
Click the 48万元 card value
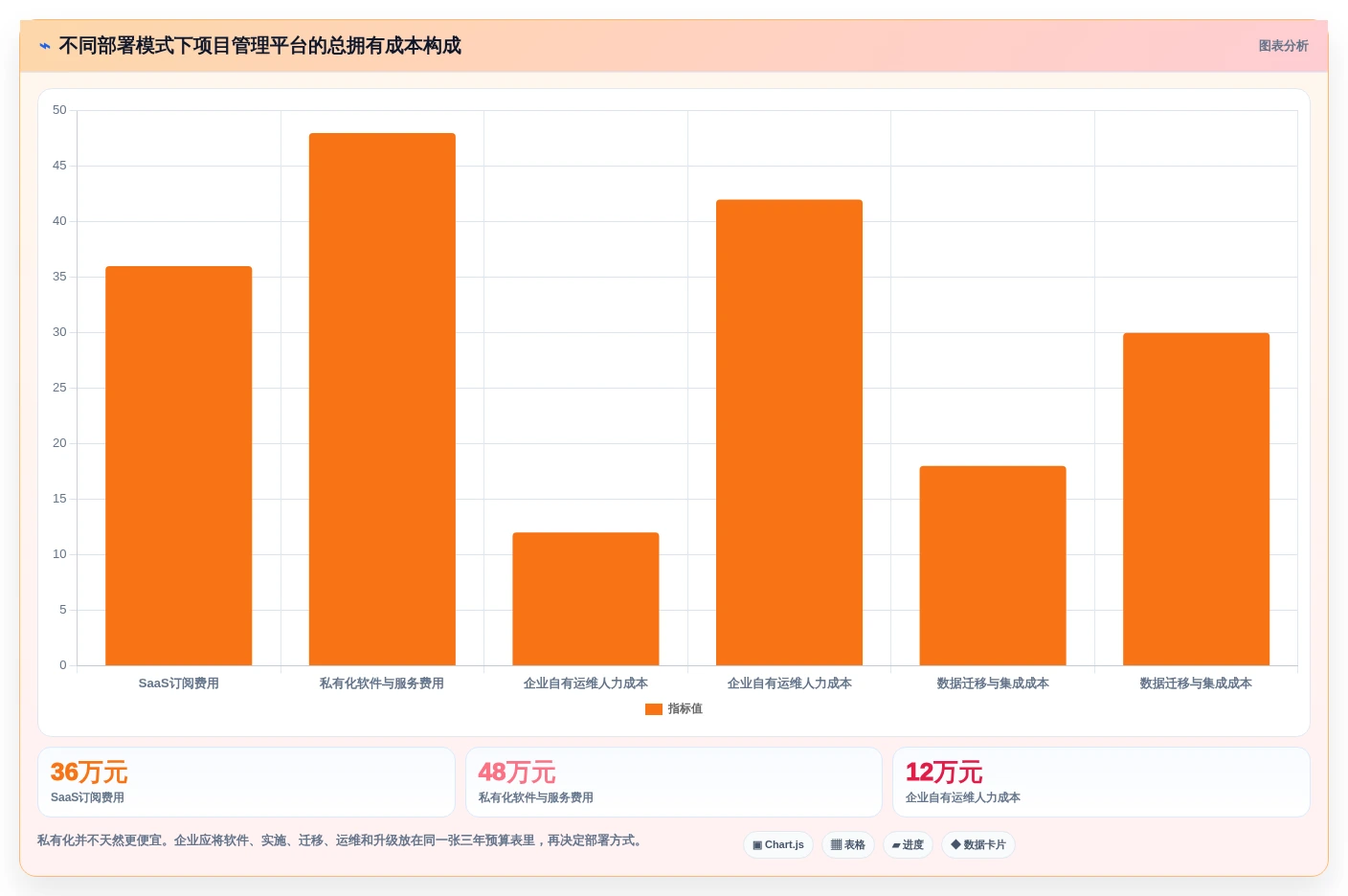coord(517,772)
